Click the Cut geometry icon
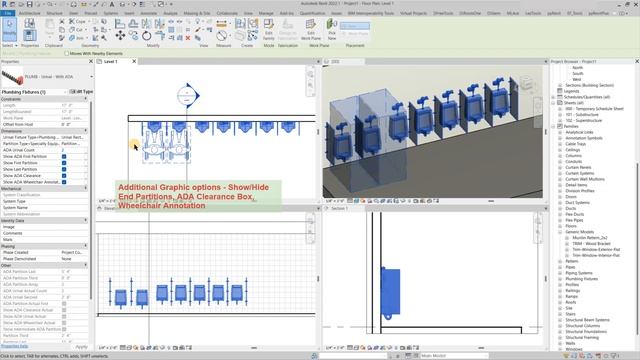 pyautogui.click(x=72, y=30)
